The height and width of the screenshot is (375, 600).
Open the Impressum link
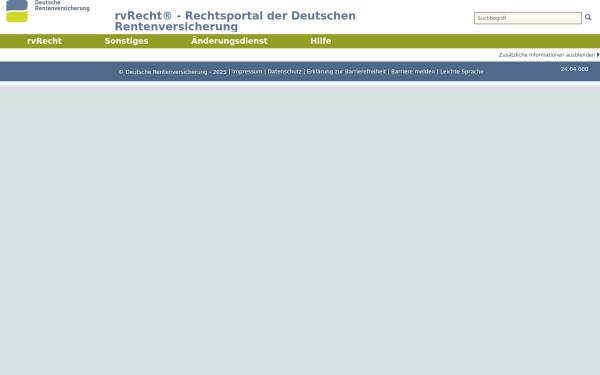(247, 72)
